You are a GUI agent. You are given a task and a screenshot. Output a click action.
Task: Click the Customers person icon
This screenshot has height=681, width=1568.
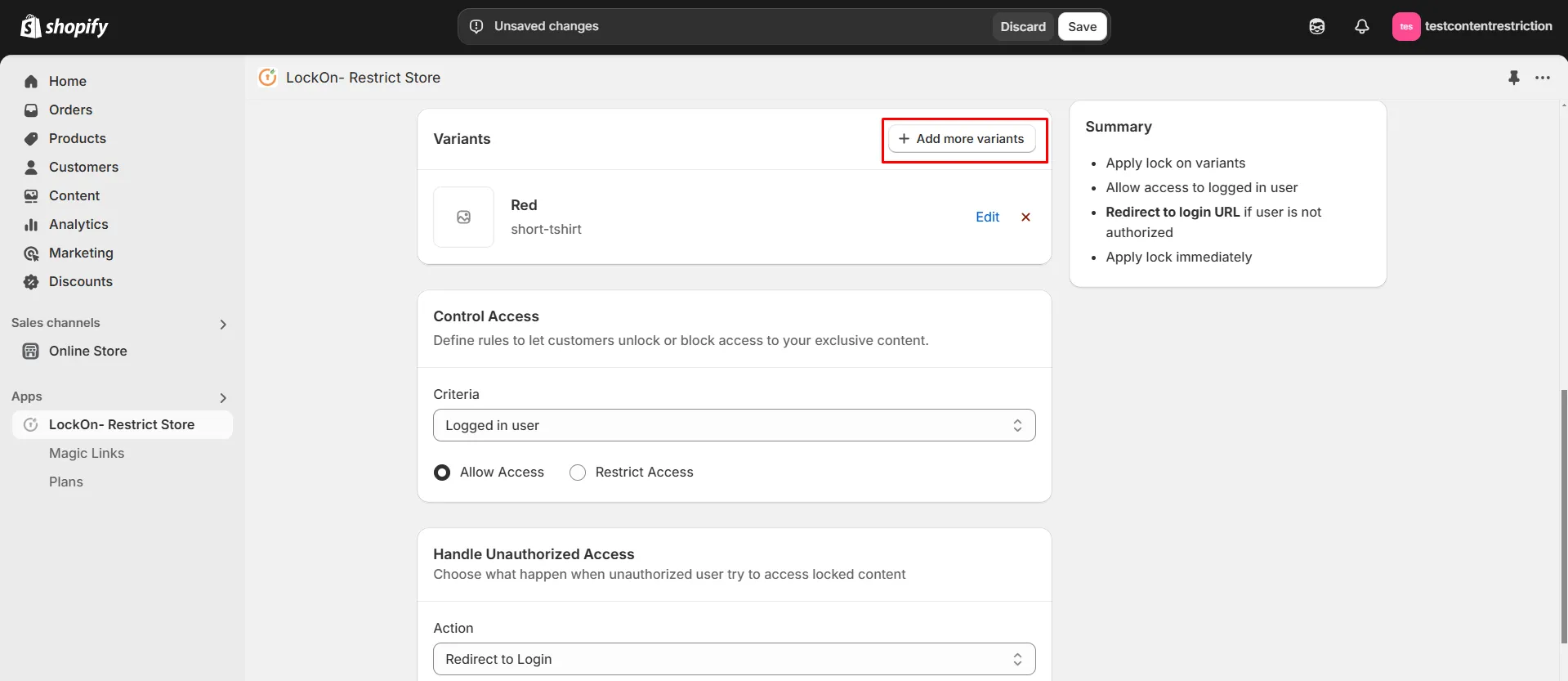click(31, 167)
